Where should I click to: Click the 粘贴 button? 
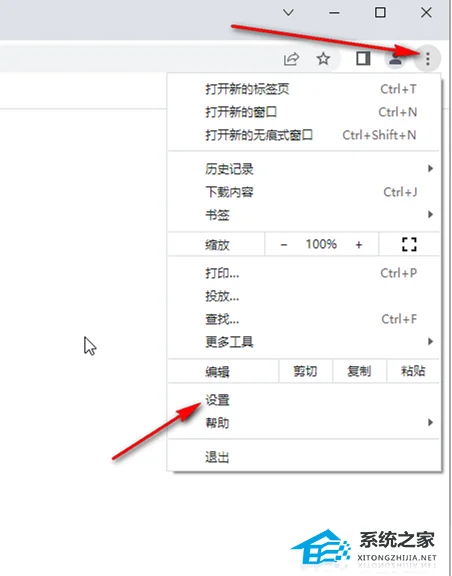click(x=413, y=371)
